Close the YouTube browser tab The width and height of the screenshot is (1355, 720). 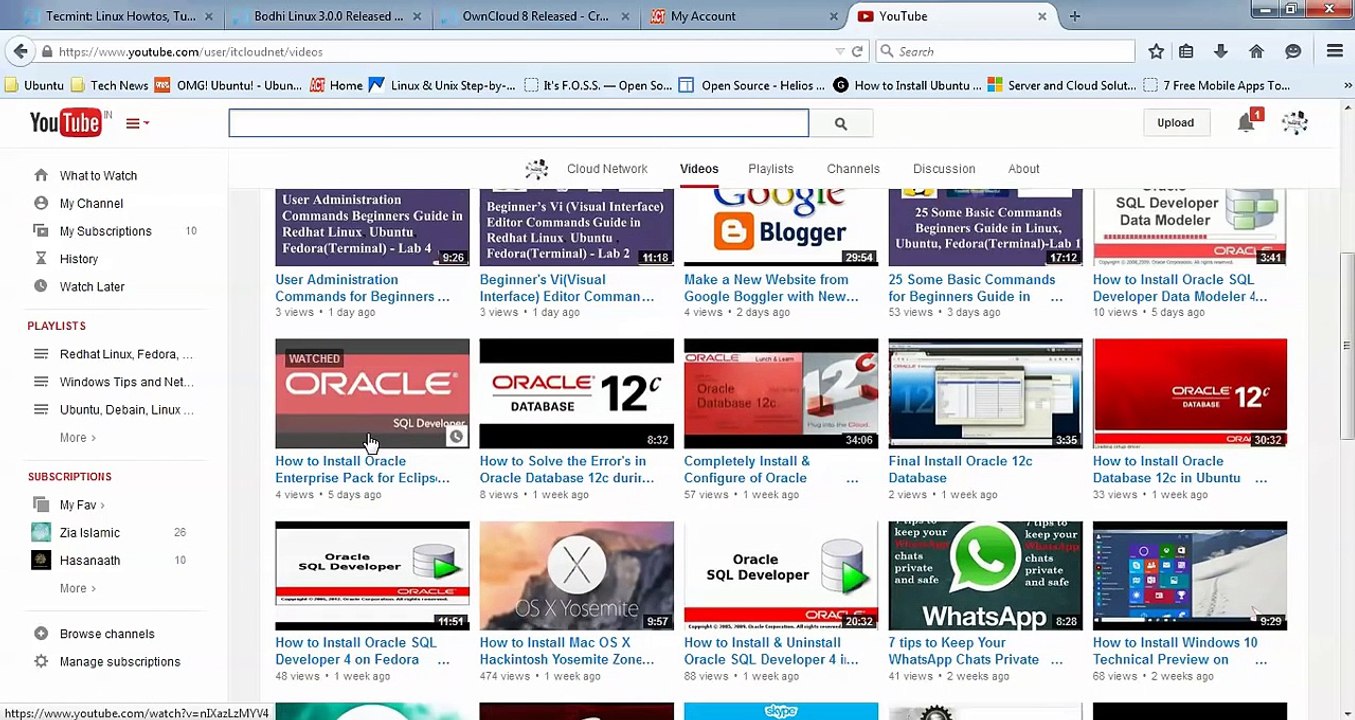coord(1041,16)
